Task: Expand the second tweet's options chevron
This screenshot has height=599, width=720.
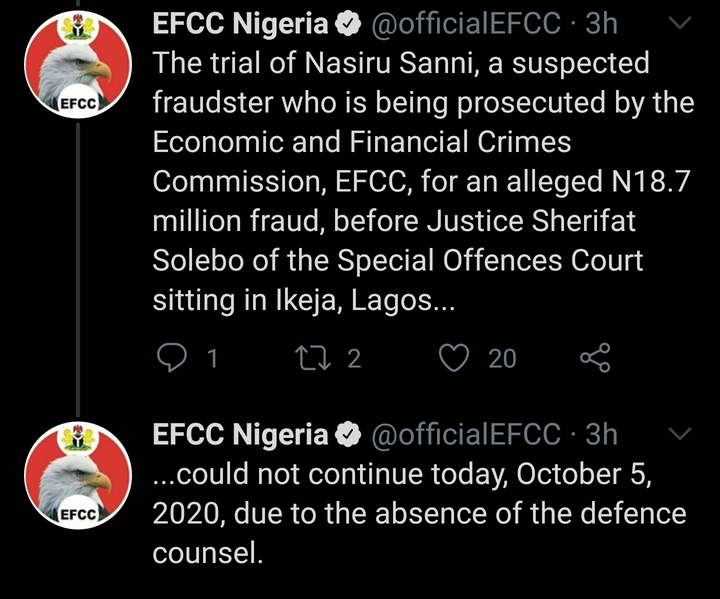Action: pos(680,433)
